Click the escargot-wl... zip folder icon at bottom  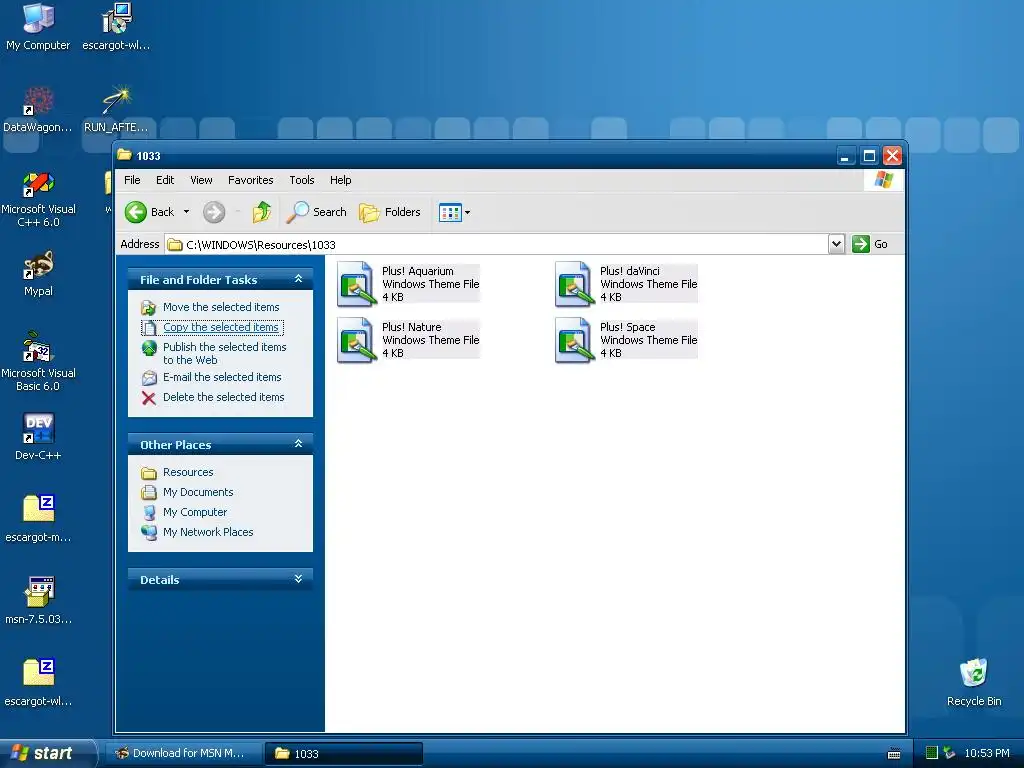38,682
